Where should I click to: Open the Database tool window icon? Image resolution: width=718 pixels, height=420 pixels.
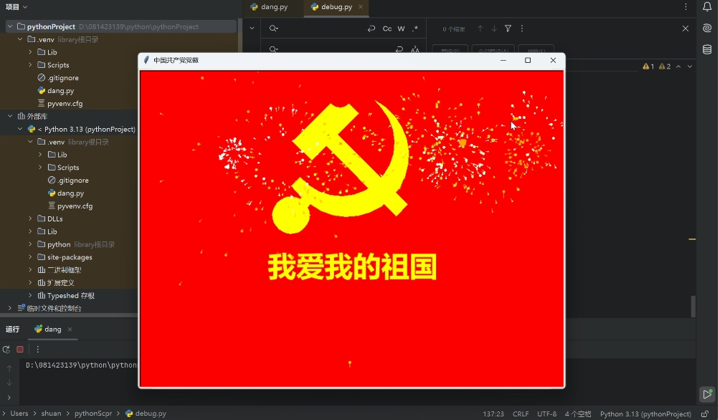coord(707,49)
